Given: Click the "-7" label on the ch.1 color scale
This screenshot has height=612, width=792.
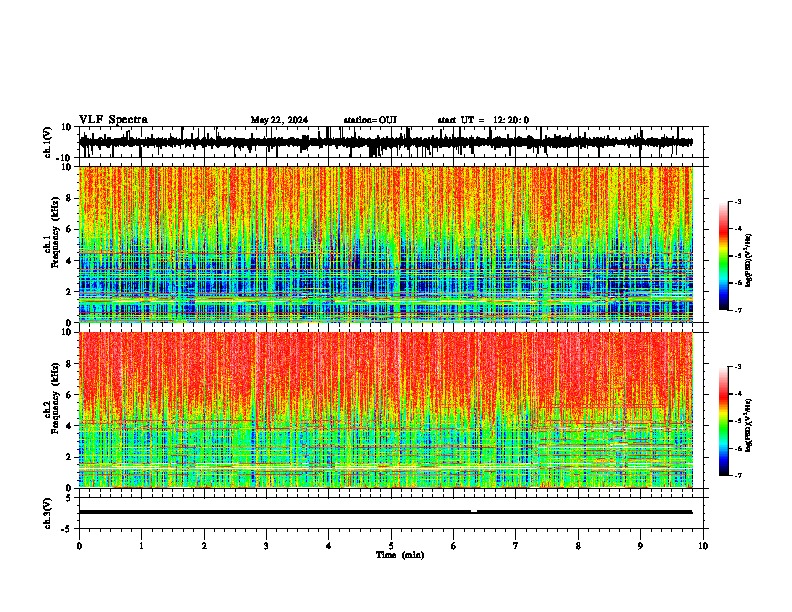Looking at the screenshot, I should (x=738, y=310).
